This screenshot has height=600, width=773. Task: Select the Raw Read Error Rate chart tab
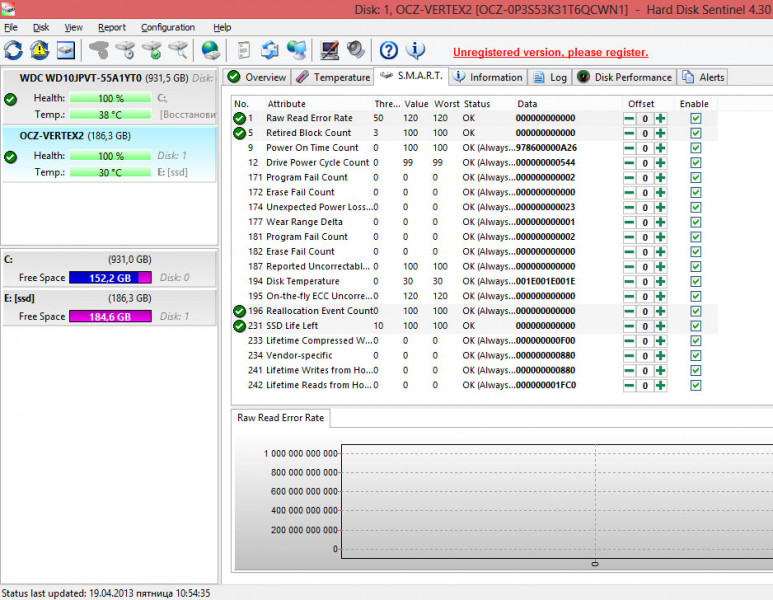point(281,418)
